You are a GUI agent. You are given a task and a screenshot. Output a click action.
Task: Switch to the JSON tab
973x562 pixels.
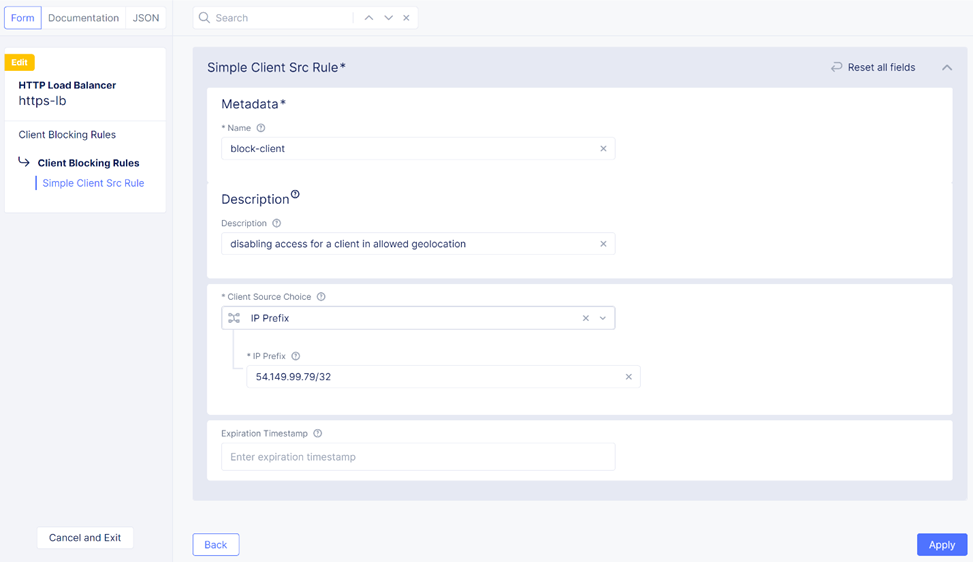point(146,18)
